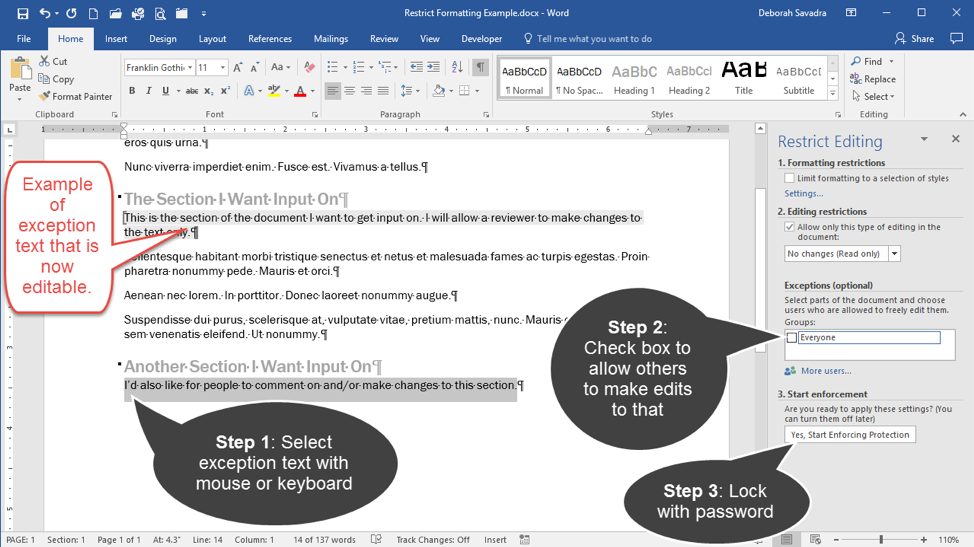This screenshot has width=974, height=547.
Task: Increase paragraph indent
Action: 434,67
